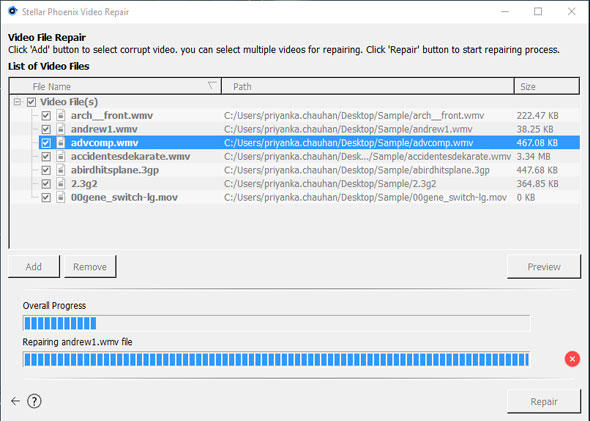Click path of andrew1.wmv
590x421 pixels.
click(348, 129)
